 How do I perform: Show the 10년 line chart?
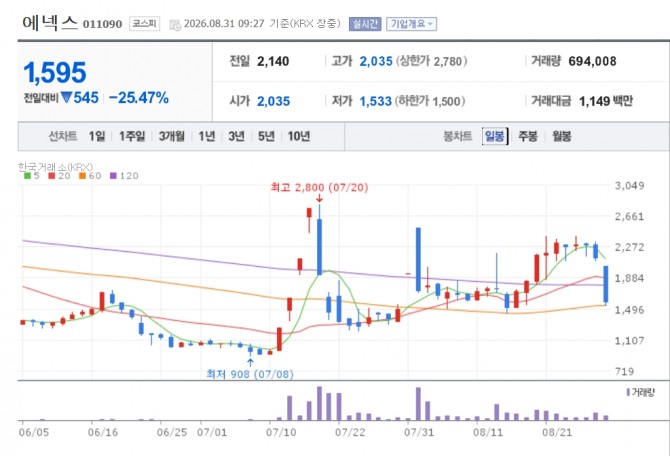299,136
